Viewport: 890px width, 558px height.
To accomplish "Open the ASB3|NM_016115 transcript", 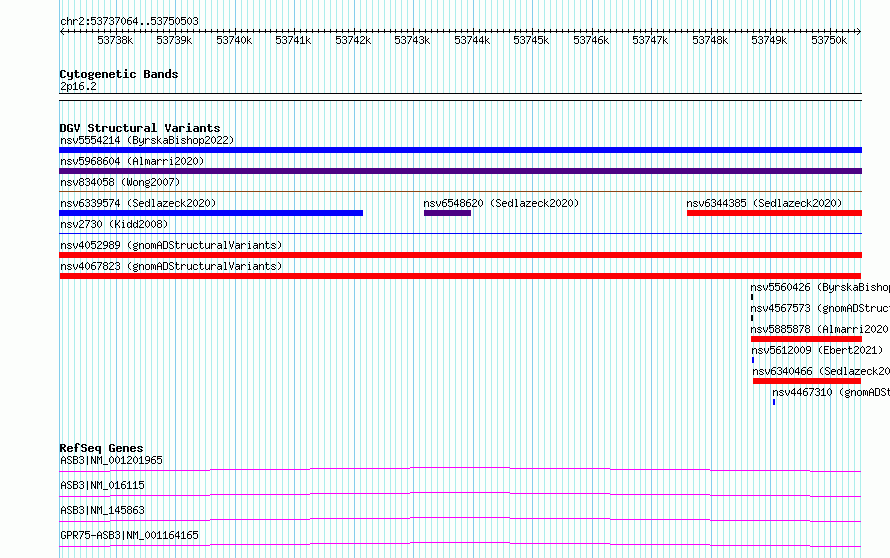I will point(102,485).
